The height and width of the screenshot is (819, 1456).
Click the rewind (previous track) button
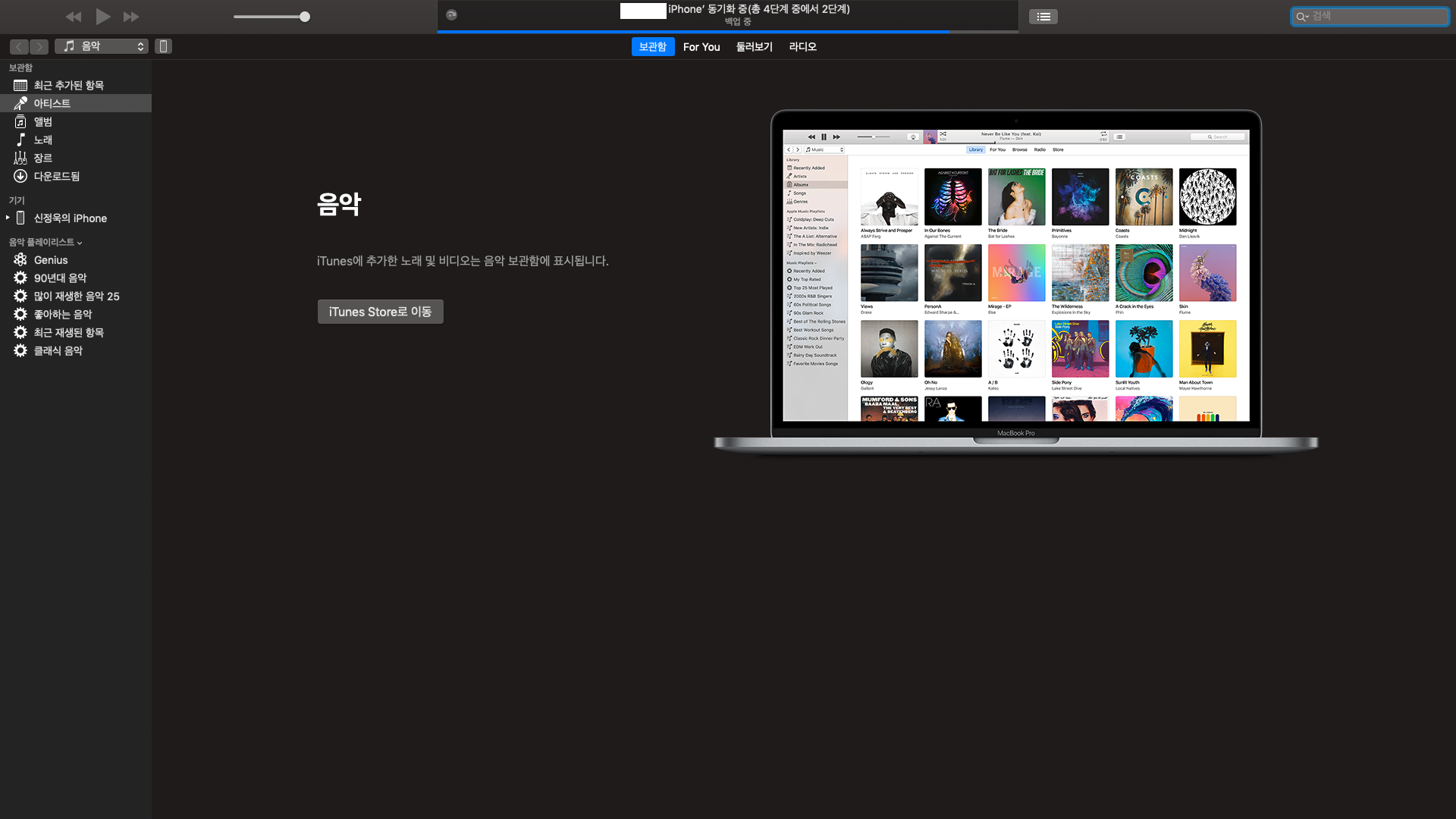pyautogui.click(x=73, y=17)
